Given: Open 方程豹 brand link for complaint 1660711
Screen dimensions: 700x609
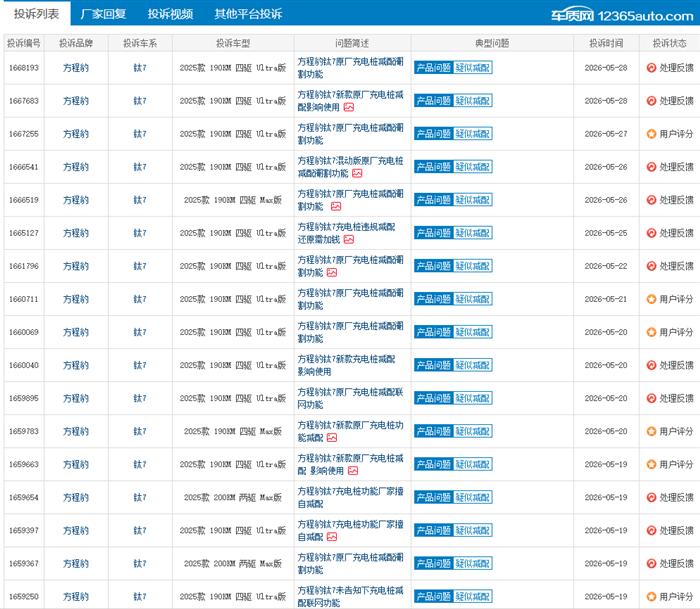Looking at the screenshot, I should pos(76,299).
